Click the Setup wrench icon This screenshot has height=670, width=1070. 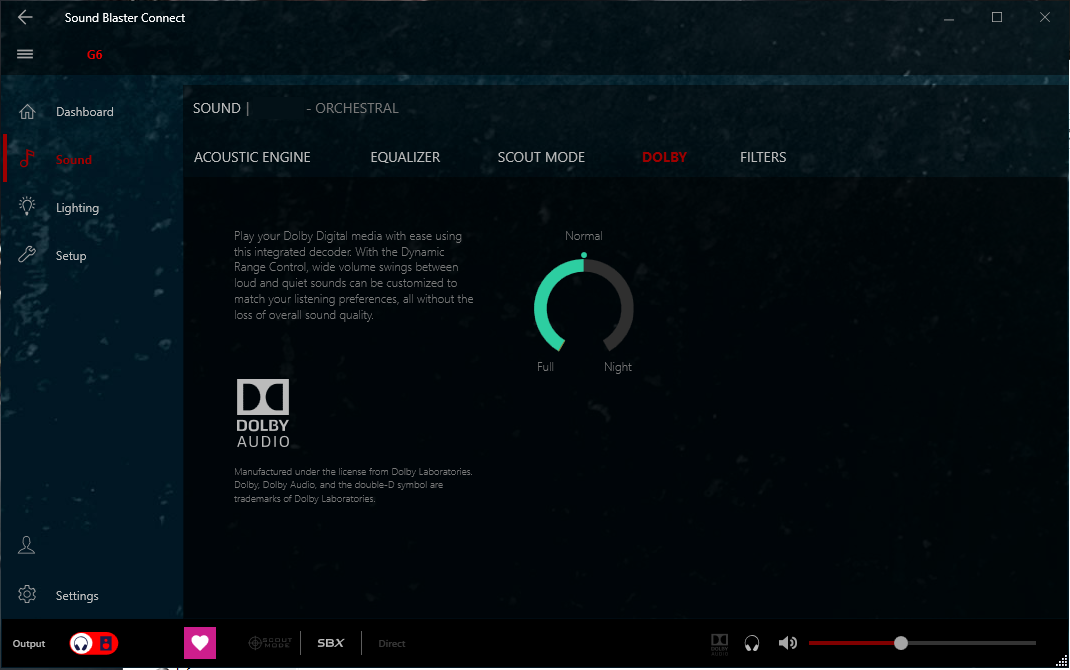pos(27,254)
